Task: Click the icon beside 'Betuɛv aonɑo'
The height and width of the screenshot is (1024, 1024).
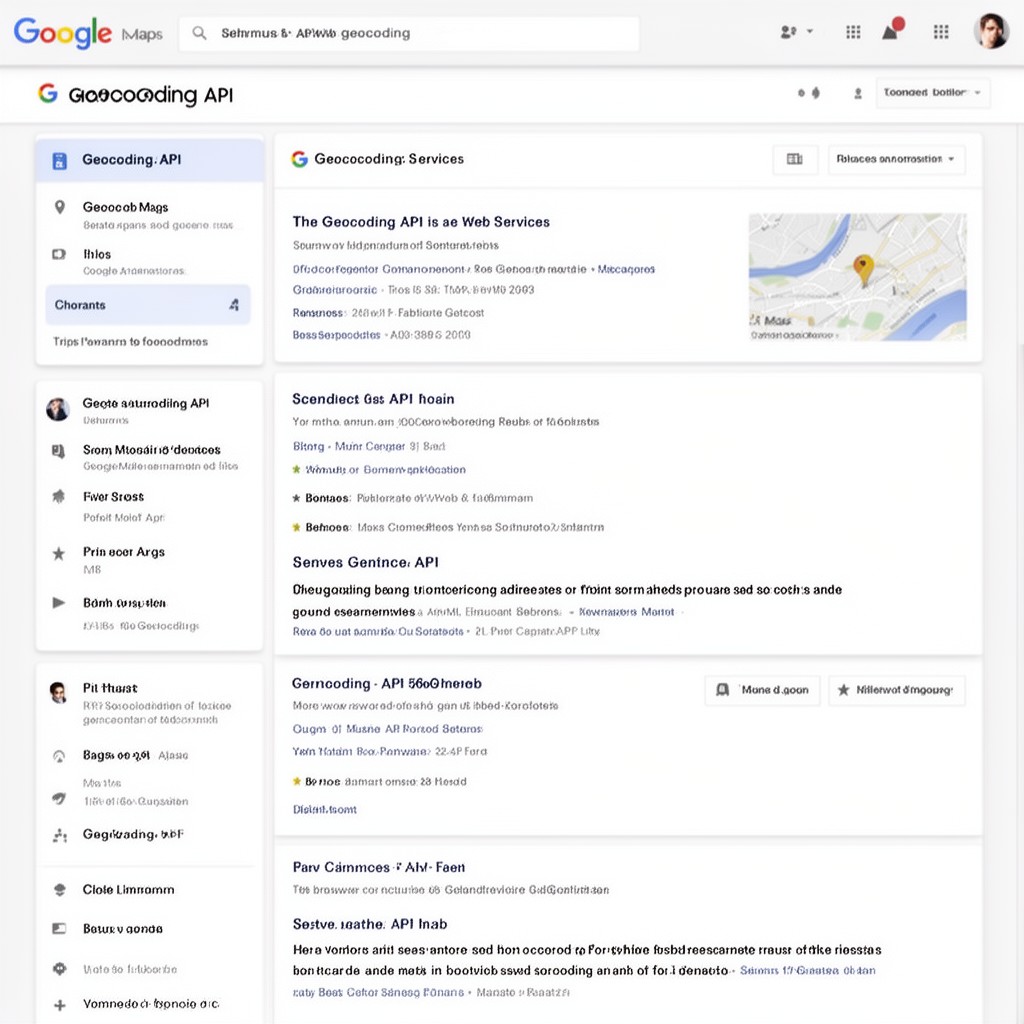Action: point(59,929)
